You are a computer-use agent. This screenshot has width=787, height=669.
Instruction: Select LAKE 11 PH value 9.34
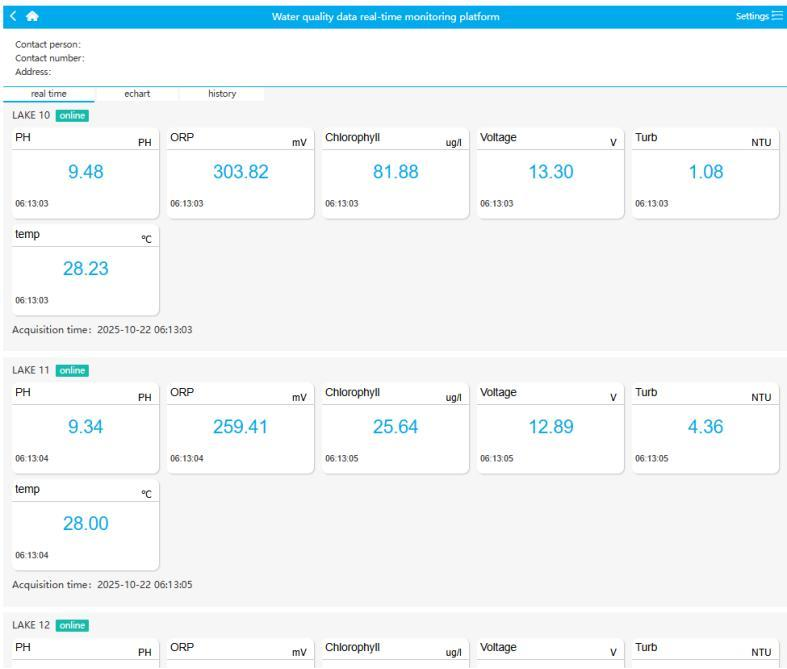point(86,427)
